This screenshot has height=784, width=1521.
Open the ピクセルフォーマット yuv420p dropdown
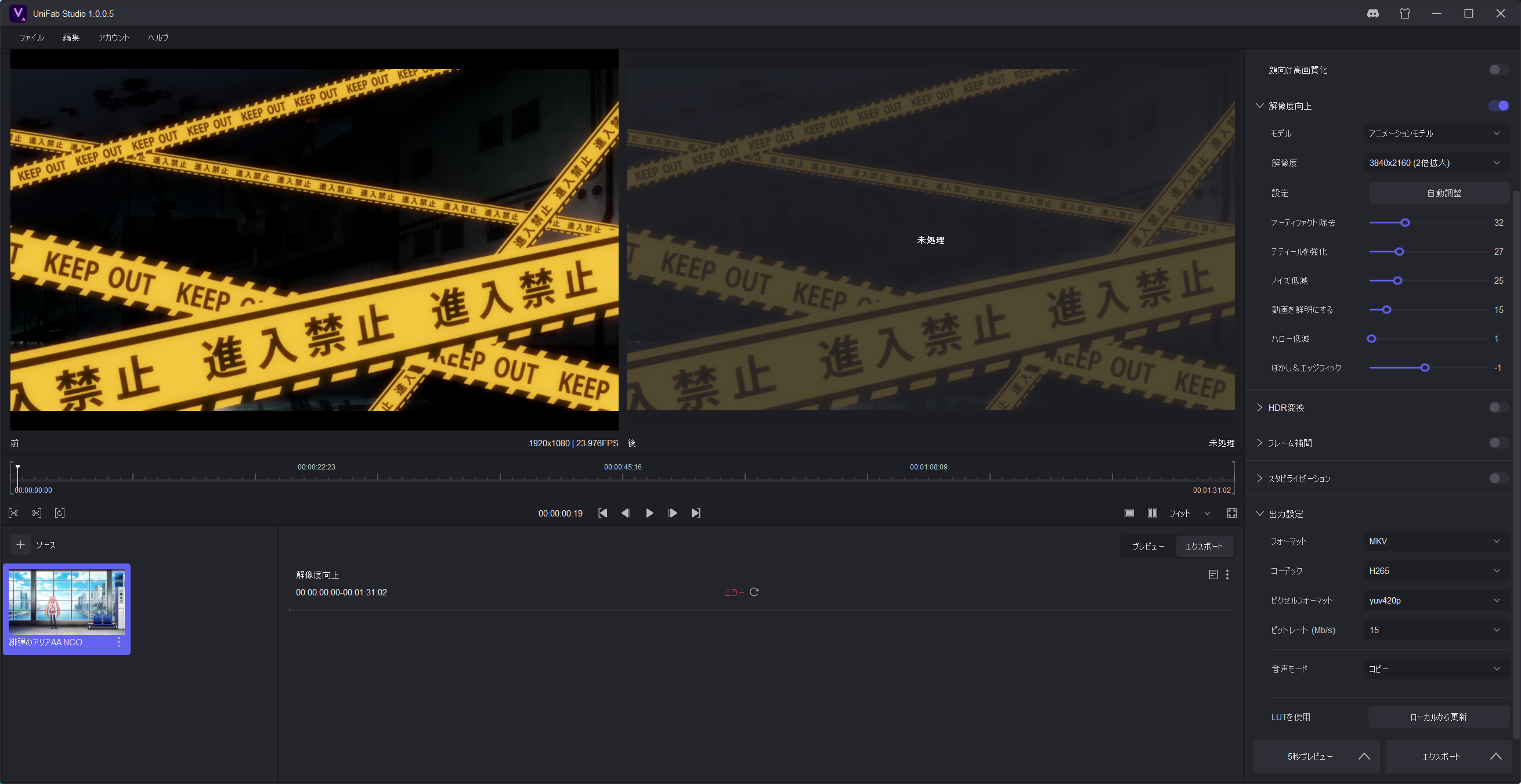pos(1436,601)
